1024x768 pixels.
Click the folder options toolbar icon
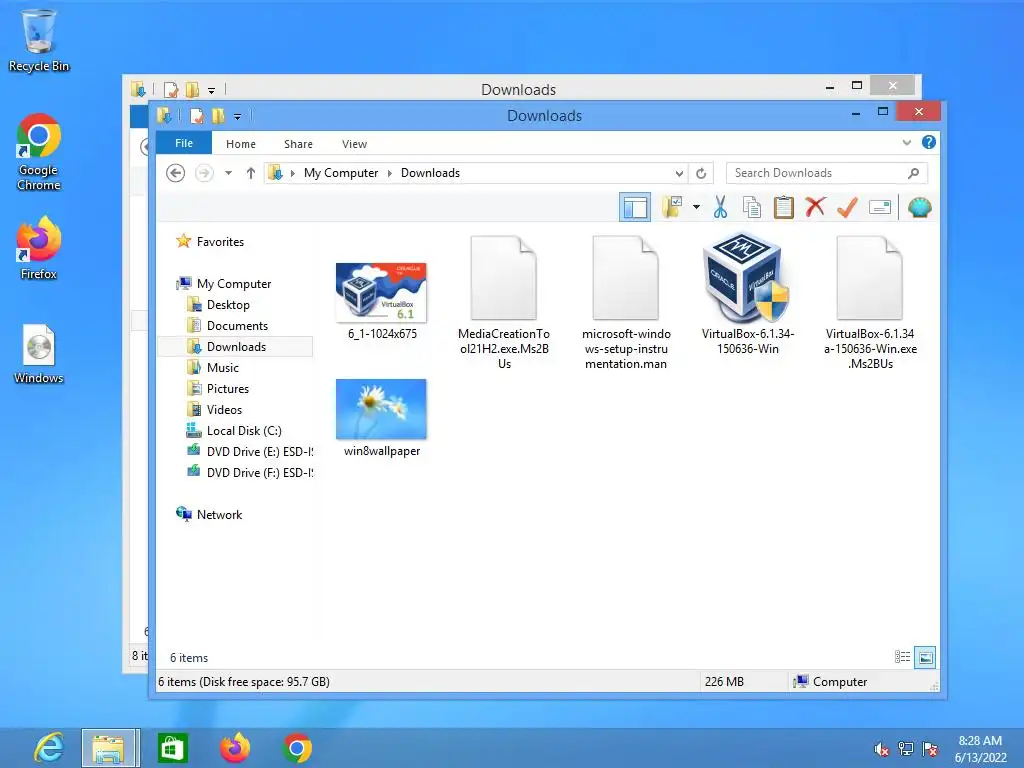point(672,207)
